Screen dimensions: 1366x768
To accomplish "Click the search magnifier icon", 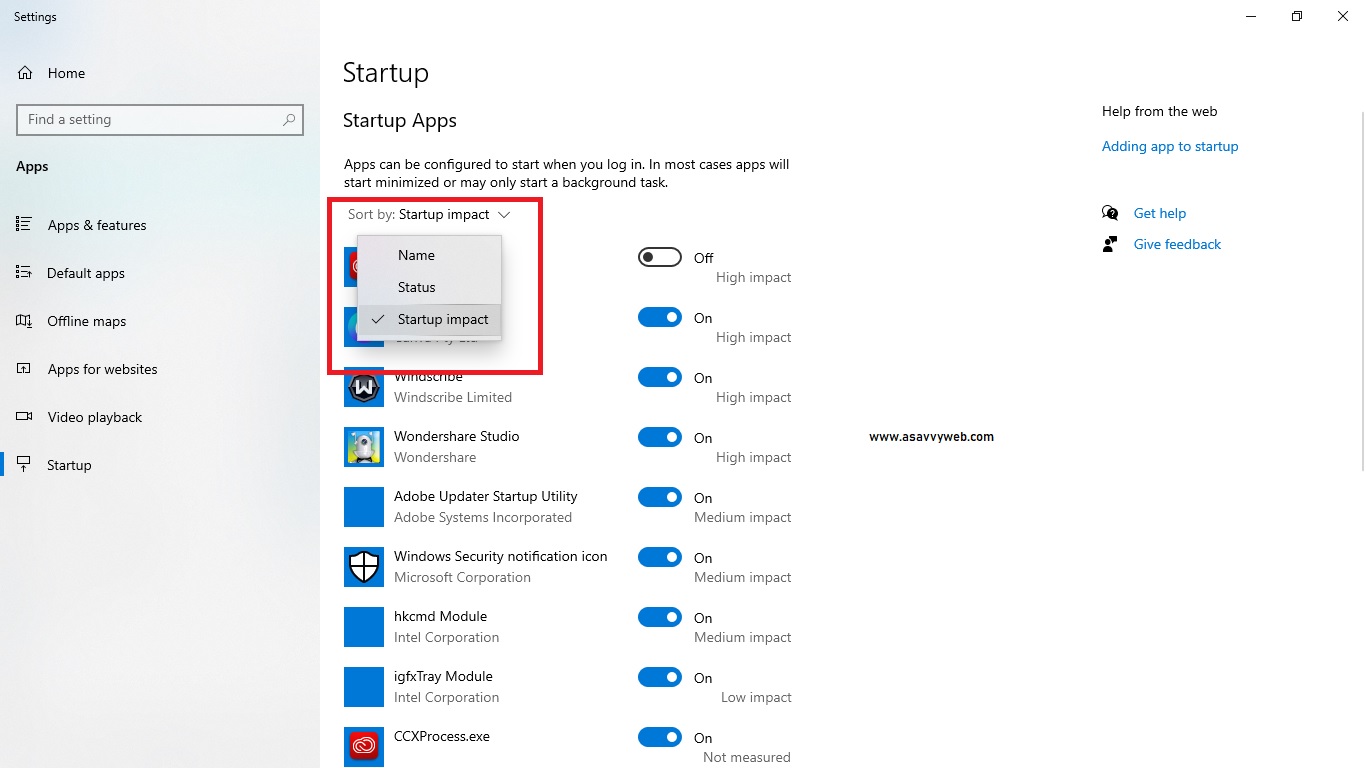I will pyautogui.click(x=289, y=119).
